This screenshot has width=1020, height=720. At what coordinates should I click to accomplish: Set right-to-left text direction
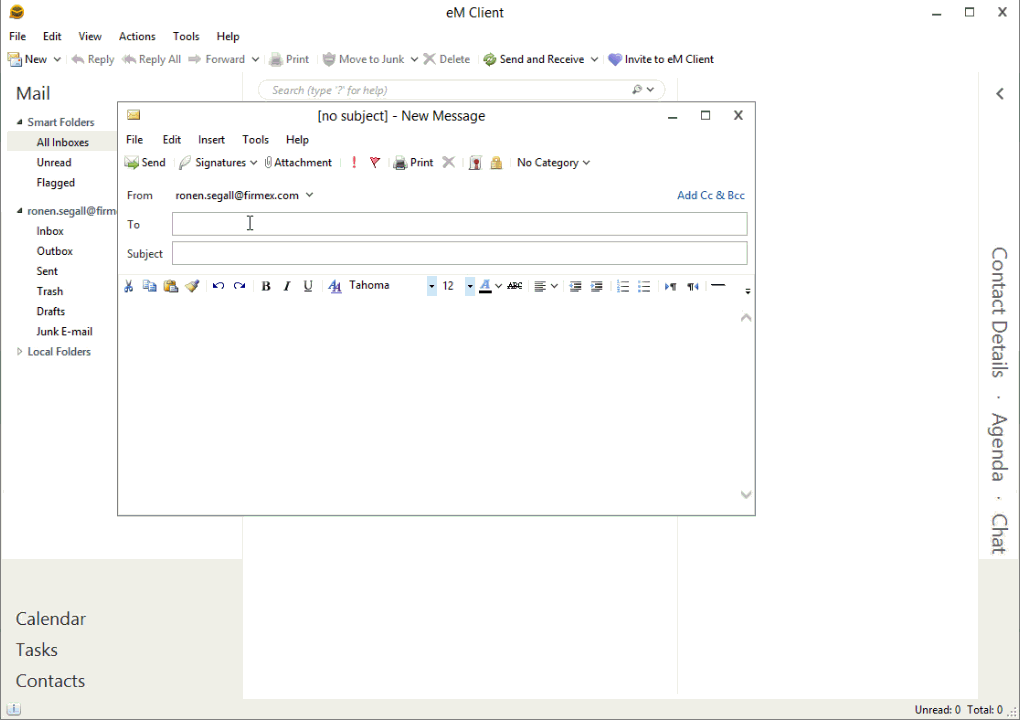coord(693,286)
